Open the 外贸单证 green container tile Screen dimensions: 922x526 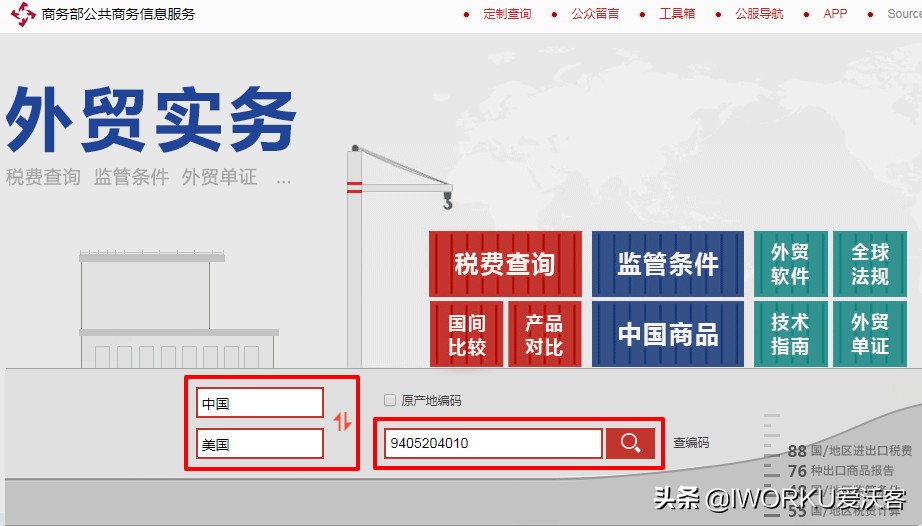(870, 334)
